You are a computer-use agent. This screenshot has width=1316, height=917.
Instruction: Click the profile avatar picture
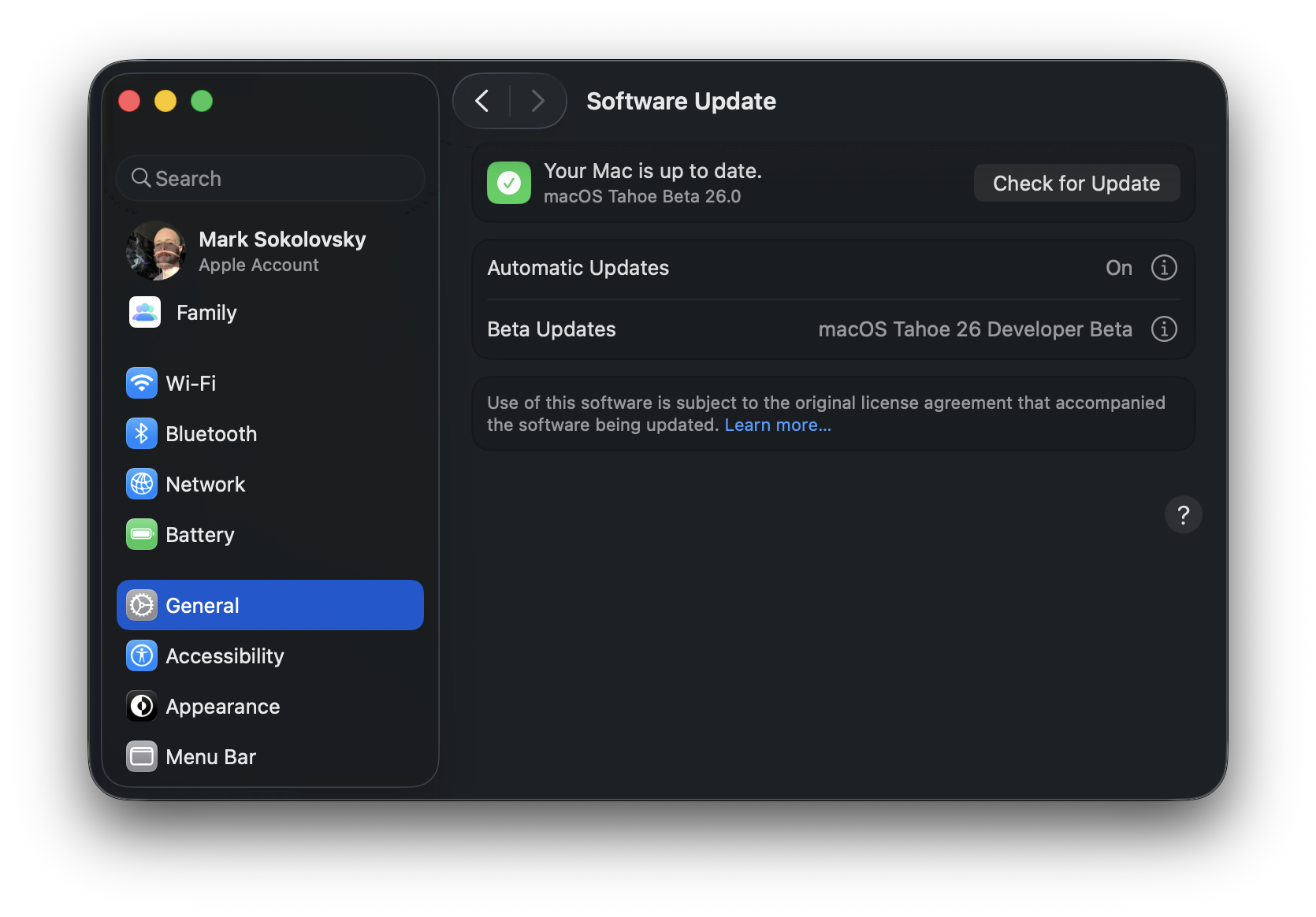pyautogui.click(x=156, y=251)
